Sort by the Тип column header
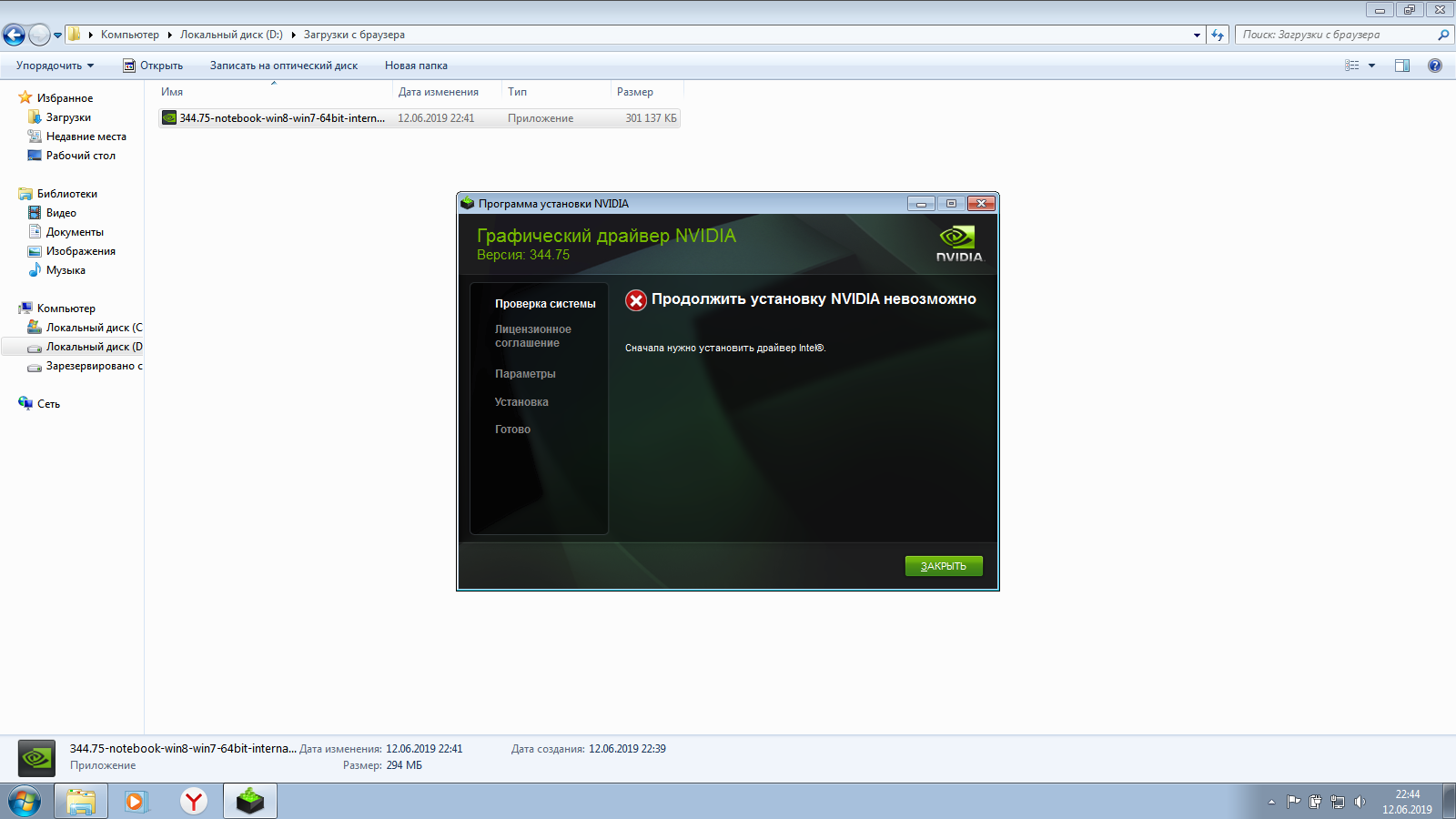1456x819 pixels. coord(557,92)
